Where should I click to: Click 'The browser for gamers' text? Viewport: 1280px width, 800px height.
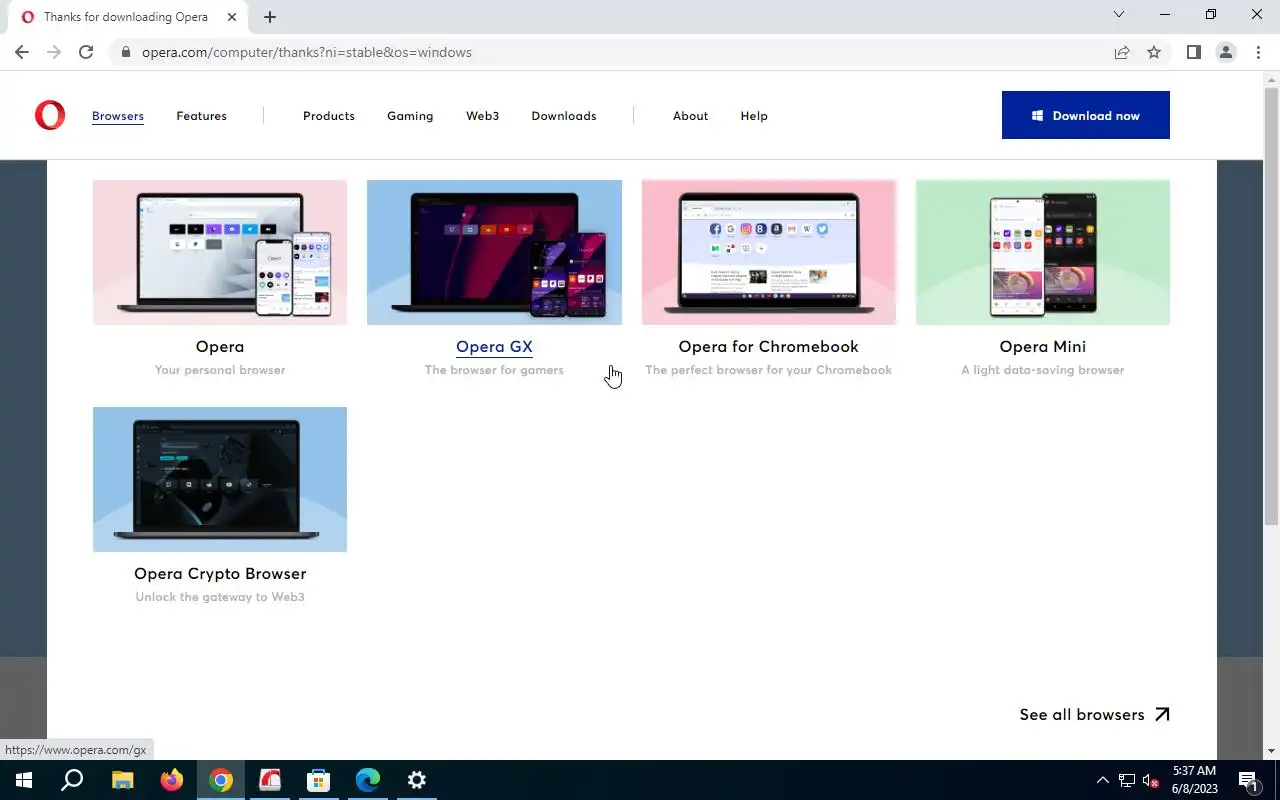pyautogui.click(x=494, y=370)
